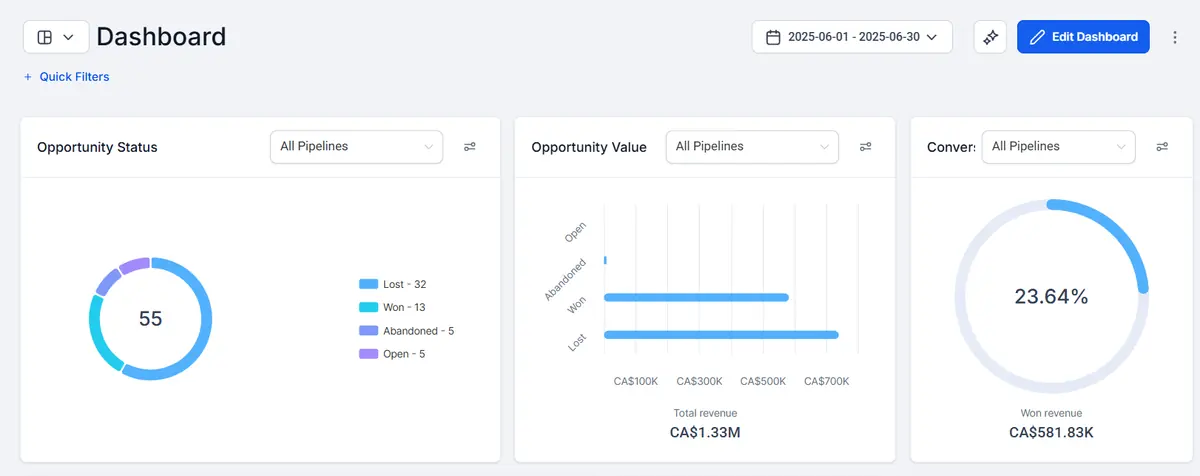
Task: Click the Won - 13 legend swatch
Action: tap(368, 308)
